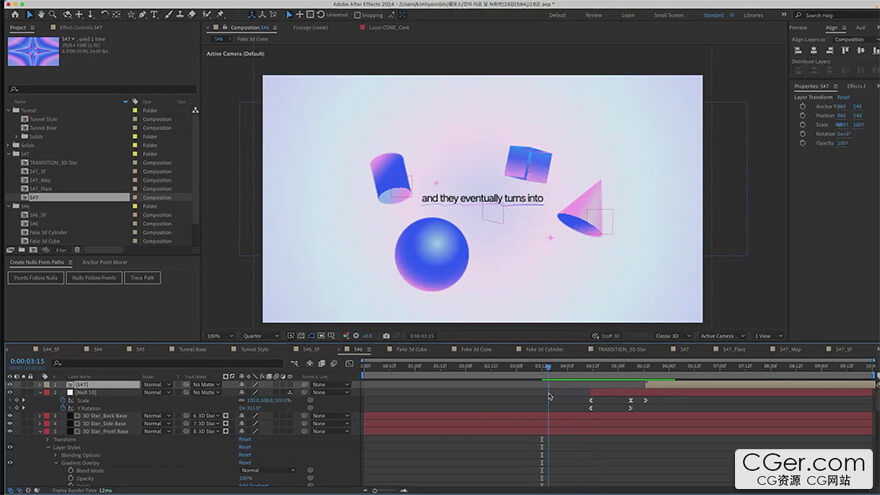Click red label swatch of Null 10 layer
This screenshot has width=880, height=495.
tap(47, 392)
